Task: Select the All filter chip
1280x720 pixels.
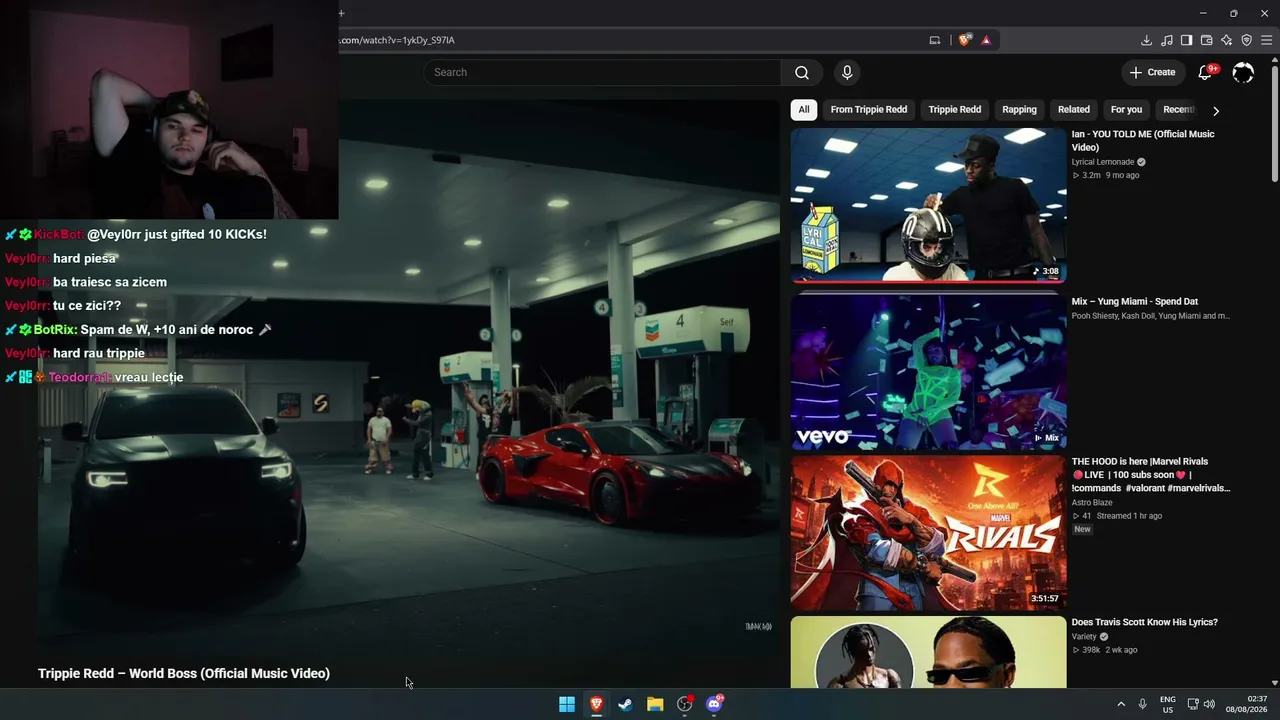Action: pos(804,109)
